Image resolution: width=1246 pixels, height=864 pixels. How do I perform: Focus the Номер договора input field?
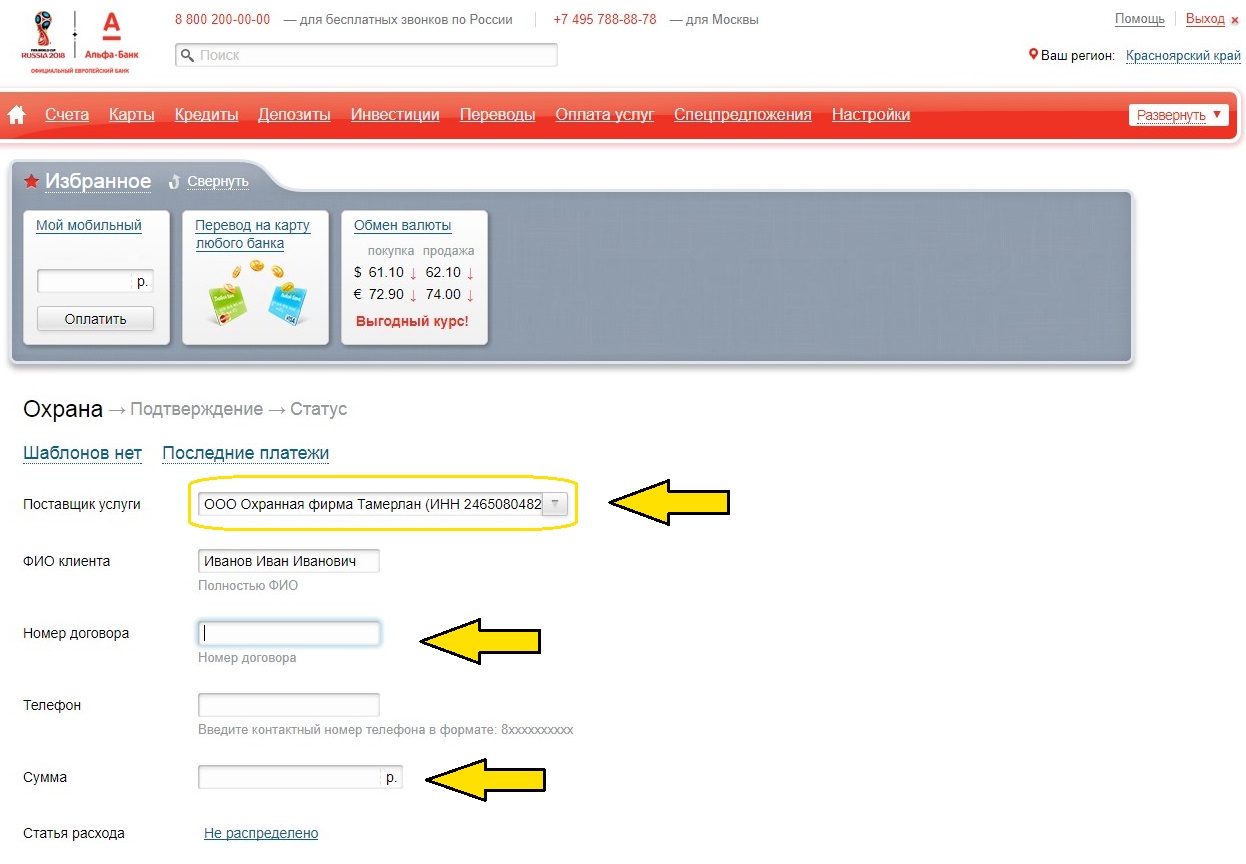(x=289, y=633)
